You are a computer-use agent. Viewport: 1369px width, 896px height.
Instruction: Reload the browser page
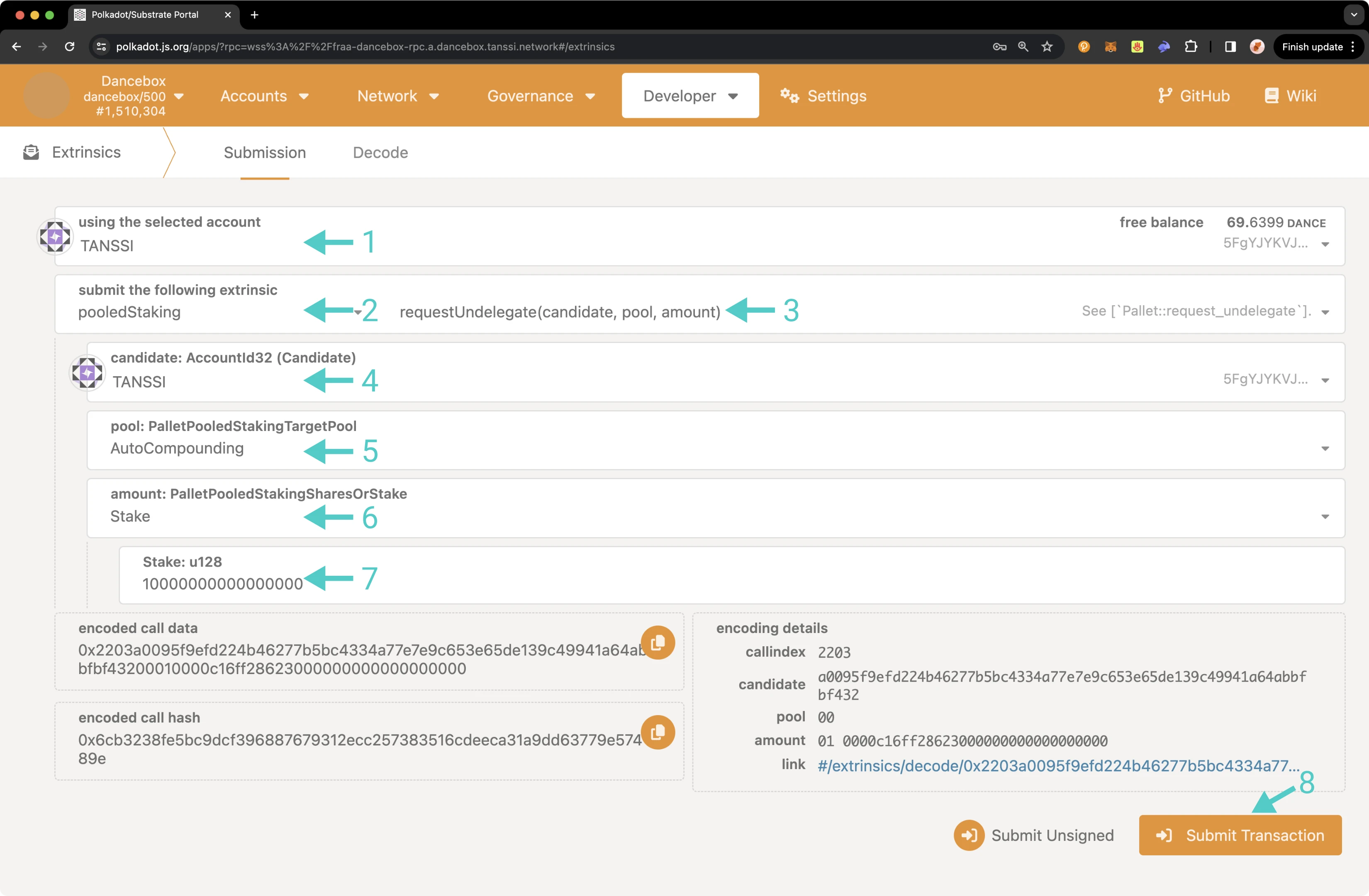[70, 46]
